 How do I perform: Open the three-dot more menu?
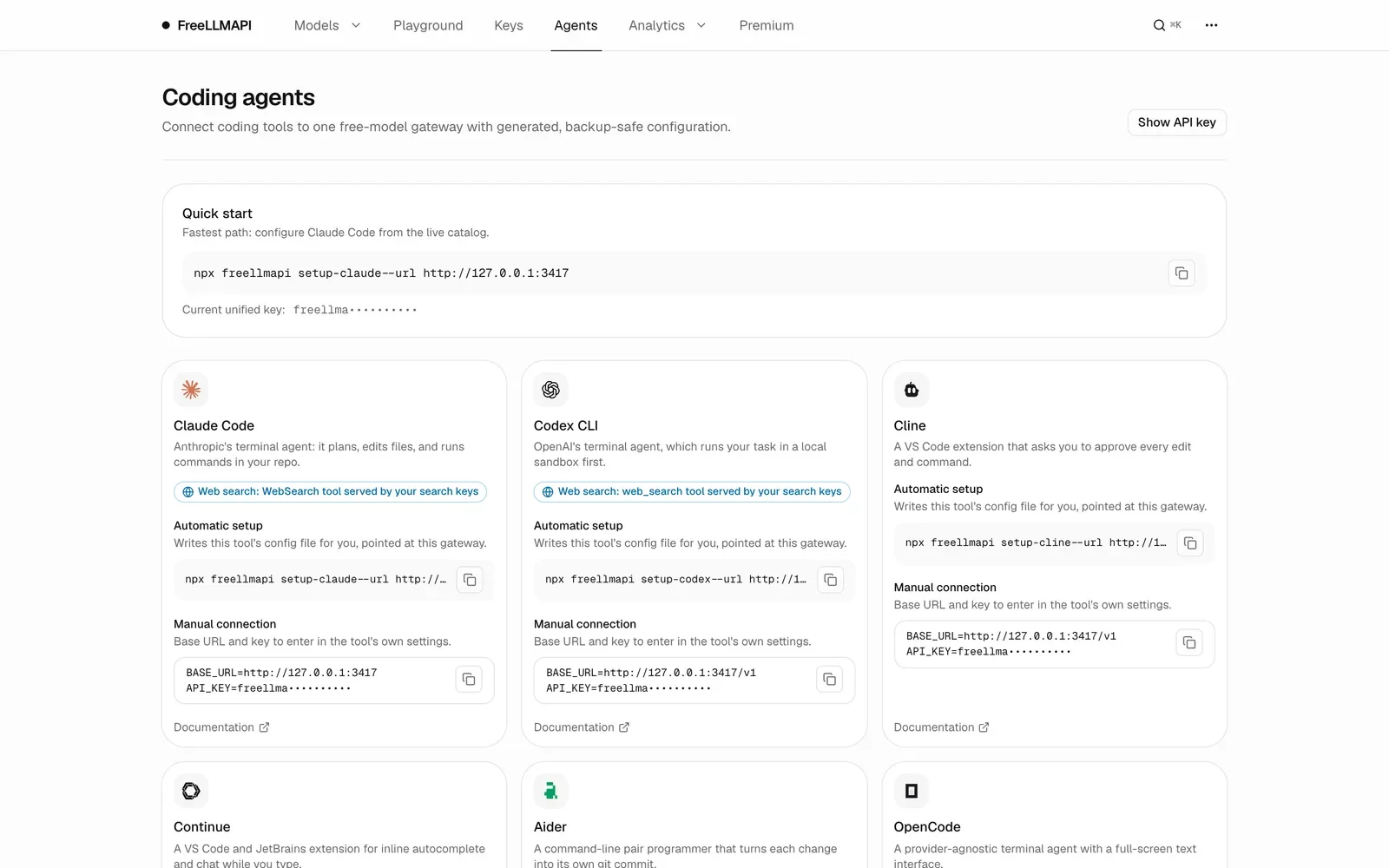1211,25
